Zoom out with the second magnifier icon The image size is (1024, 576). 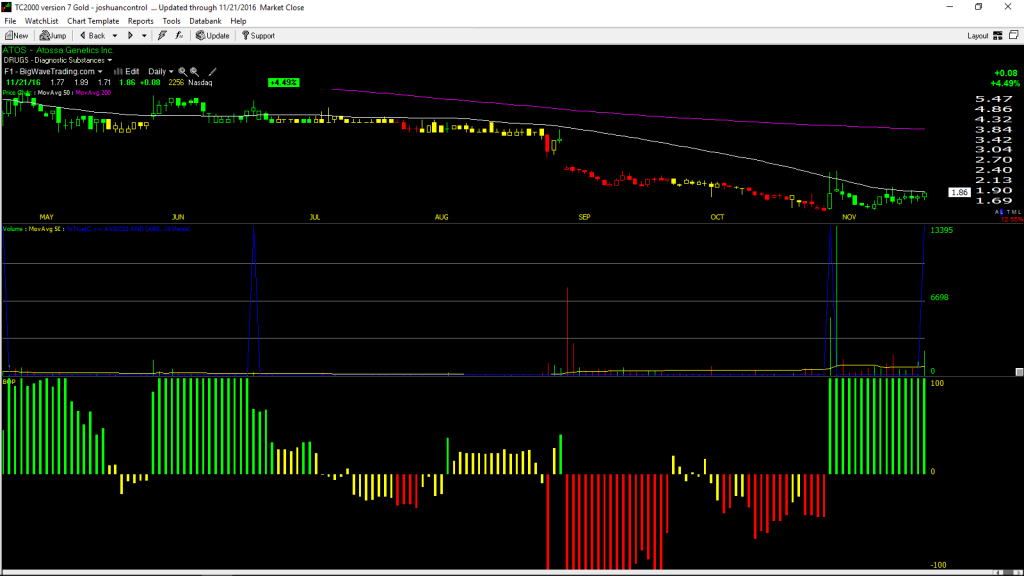pyautogui.click(x=195, y=72)
